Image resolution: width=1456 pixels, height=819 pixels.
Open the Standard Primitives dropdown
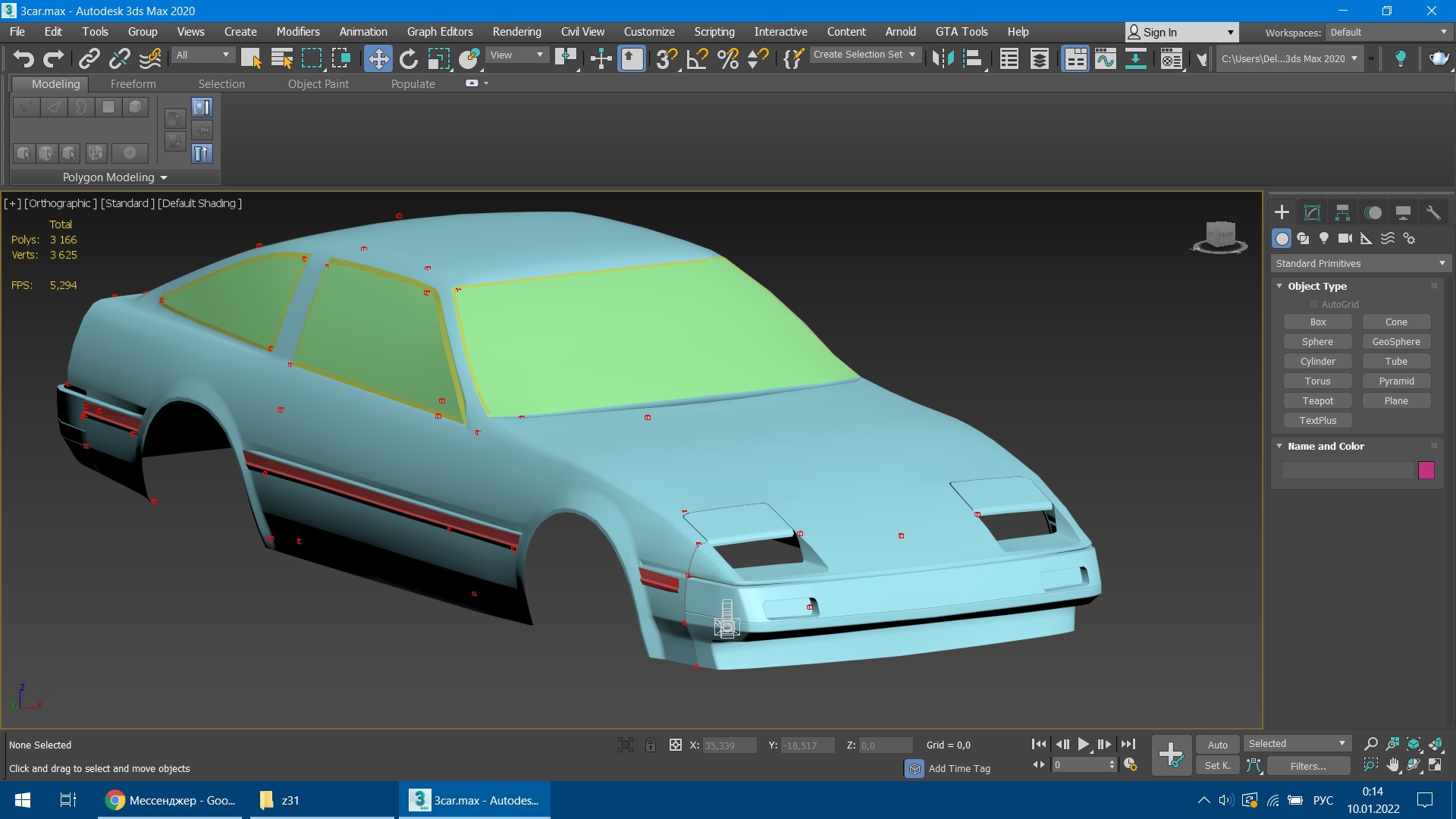[1360, 263]
